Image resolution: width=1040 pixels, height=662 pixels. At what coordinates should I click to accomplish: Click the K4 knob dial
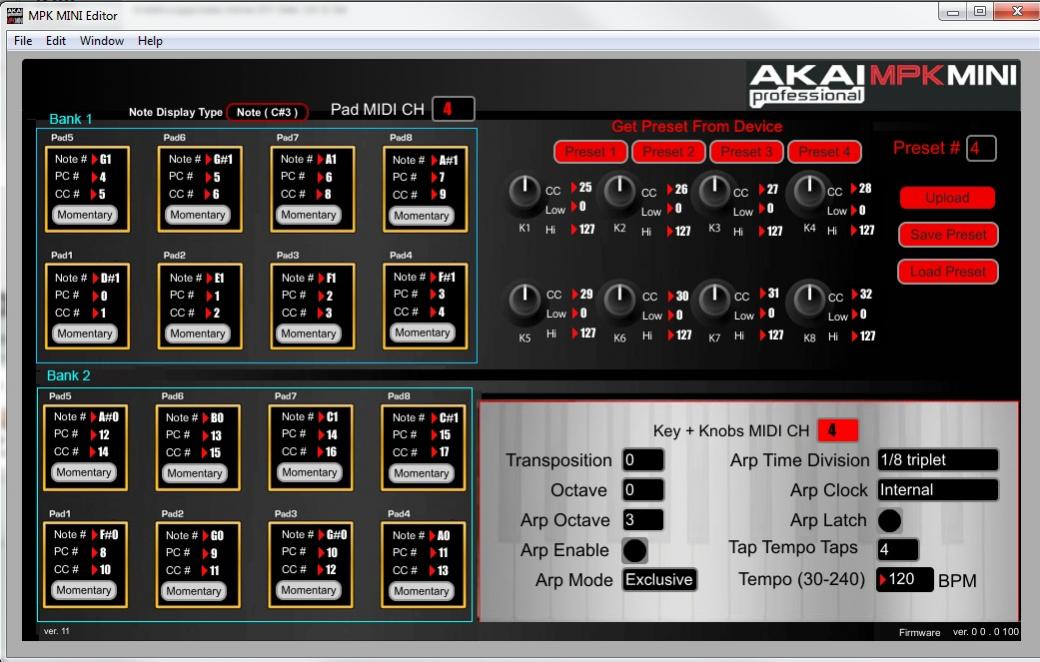(x=809, y=192)
